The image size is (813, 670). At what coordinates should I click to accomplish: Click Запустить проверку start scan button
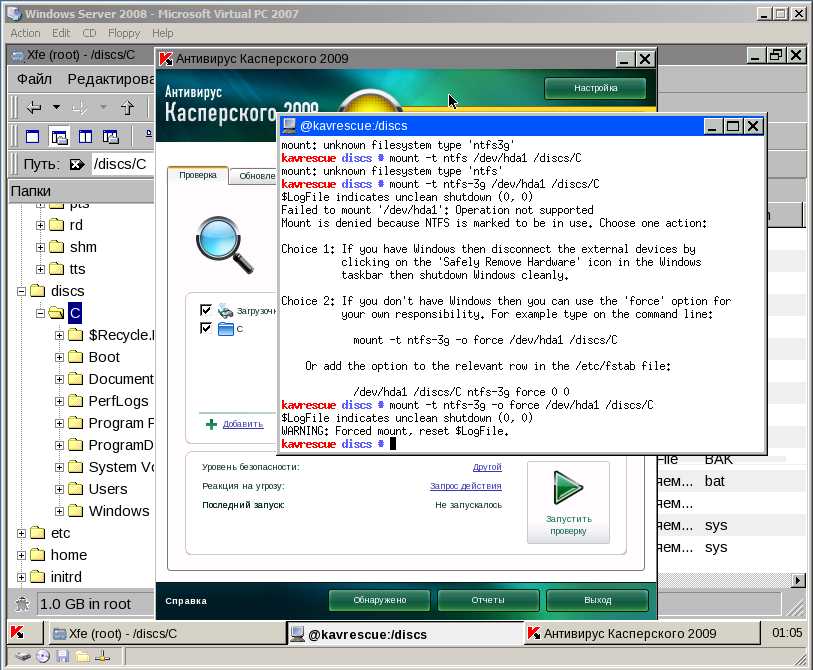568,502
